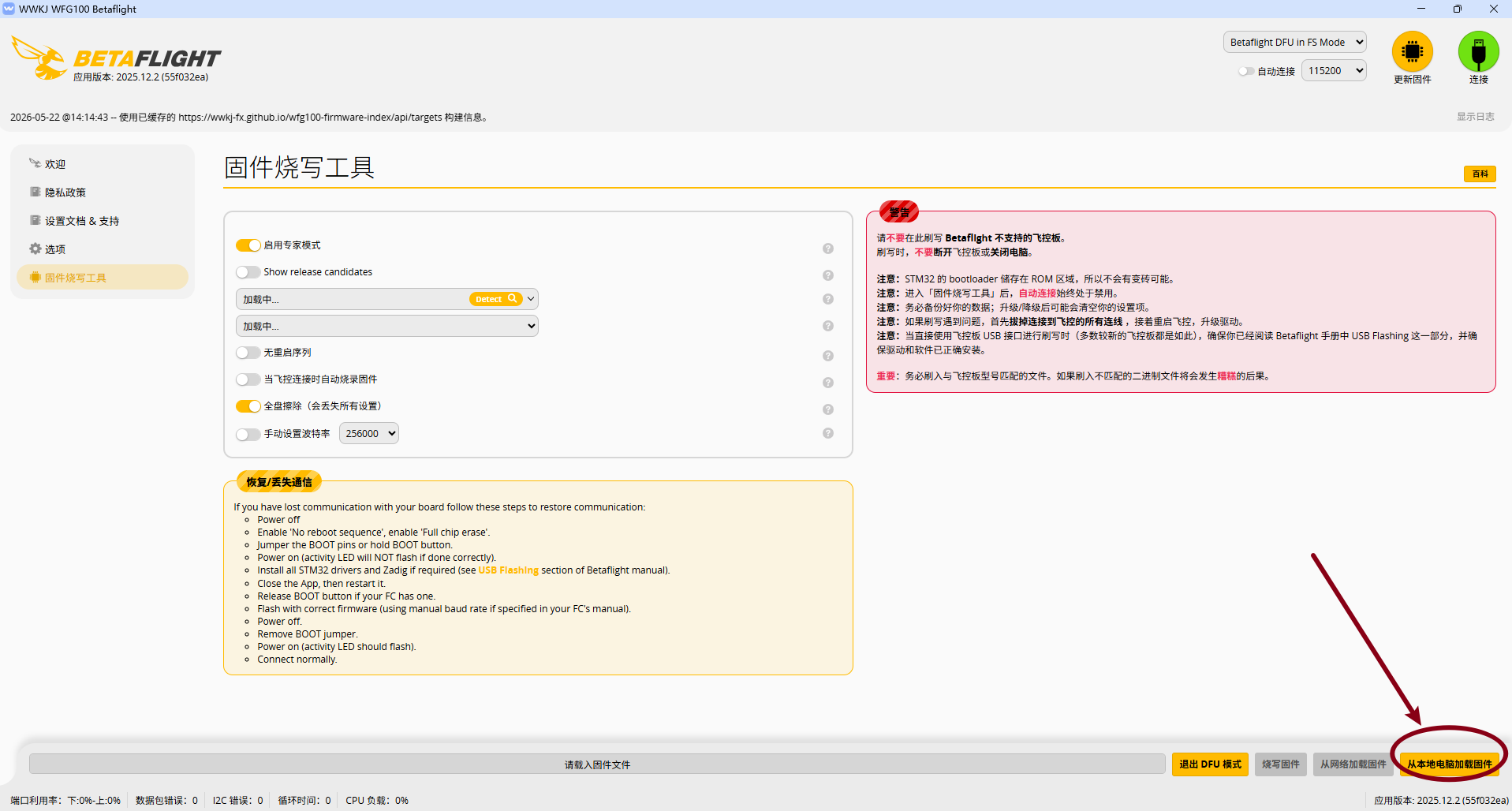1512x811 pixels.
Task: Click 应用版本 text in the status bar
Action: (x=1441, y=800)
